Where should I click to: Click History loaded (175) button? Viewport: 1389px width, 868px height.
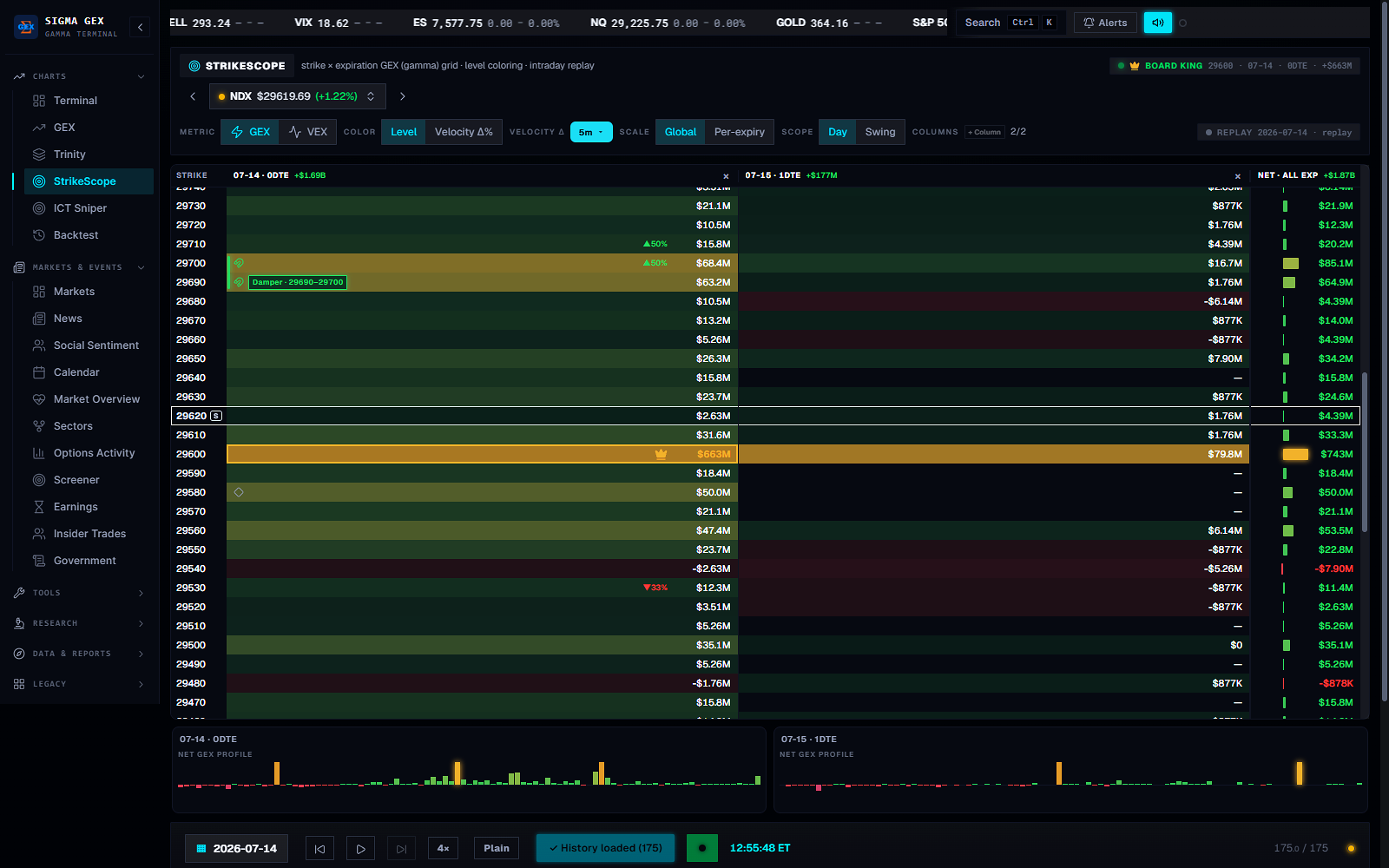coord(605,848)
